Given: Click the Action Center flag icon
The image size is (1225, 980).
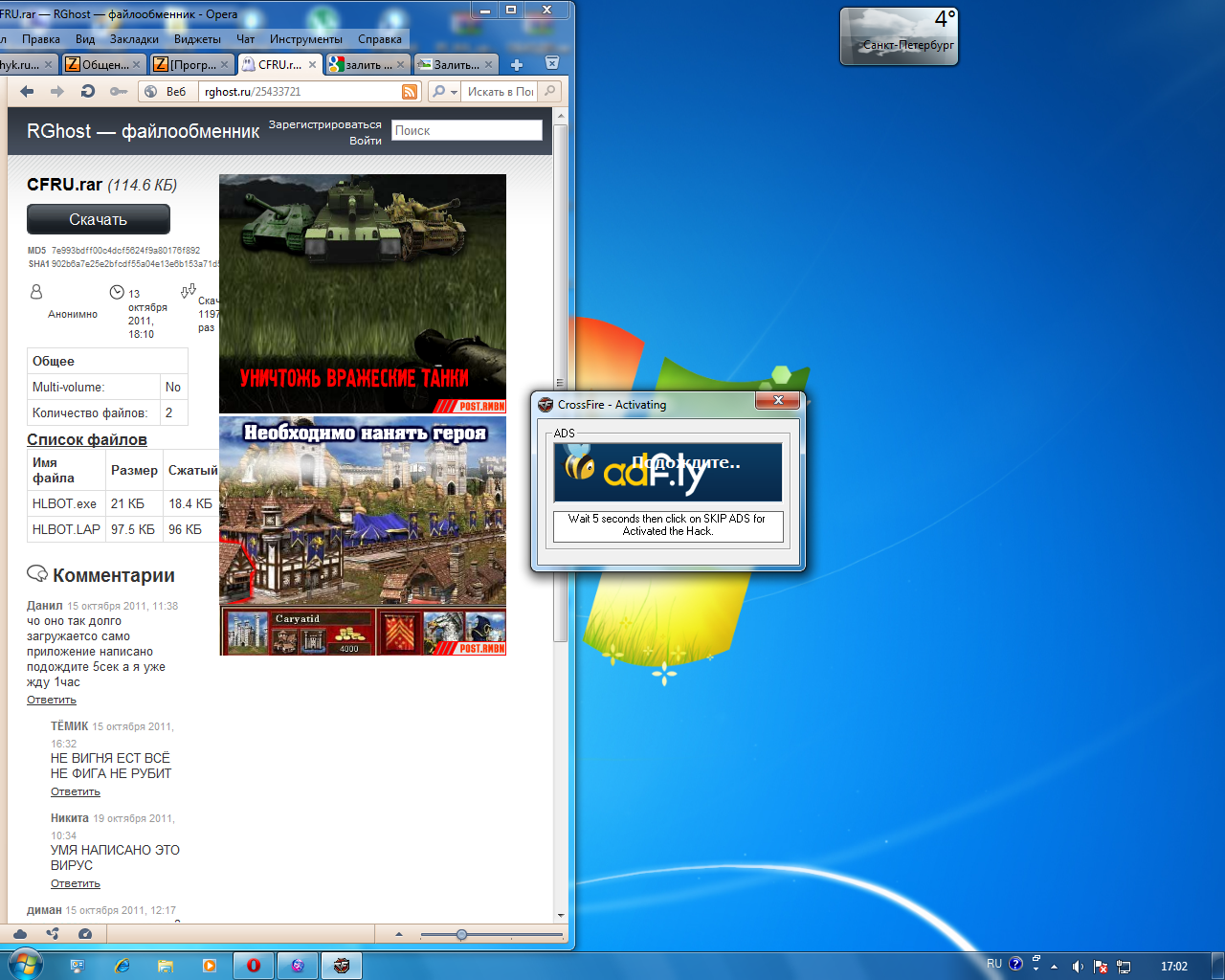Looking at the screenshot, I should 1101,967.
